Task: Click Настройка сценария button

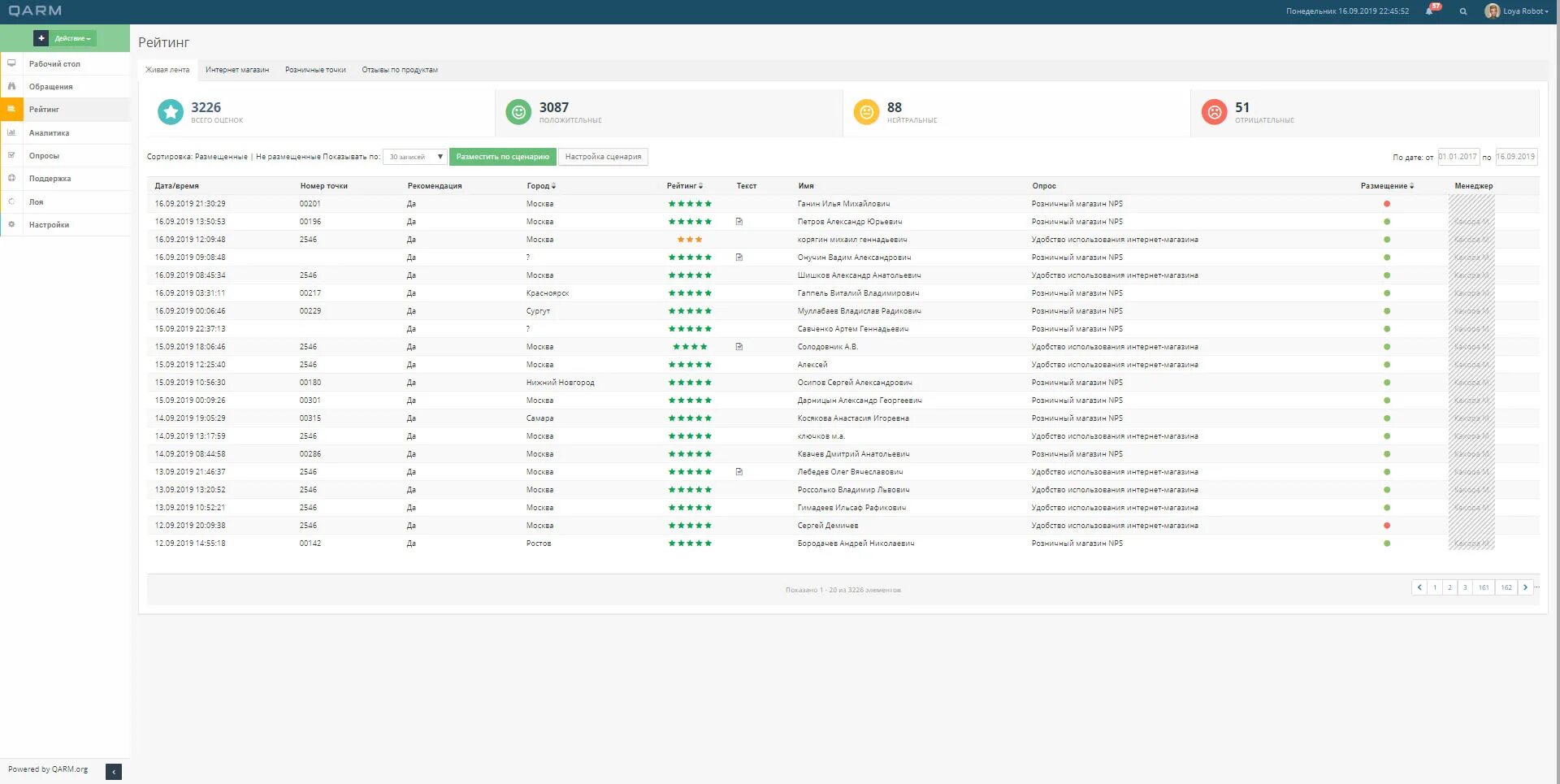Action: tap(603, 157)
